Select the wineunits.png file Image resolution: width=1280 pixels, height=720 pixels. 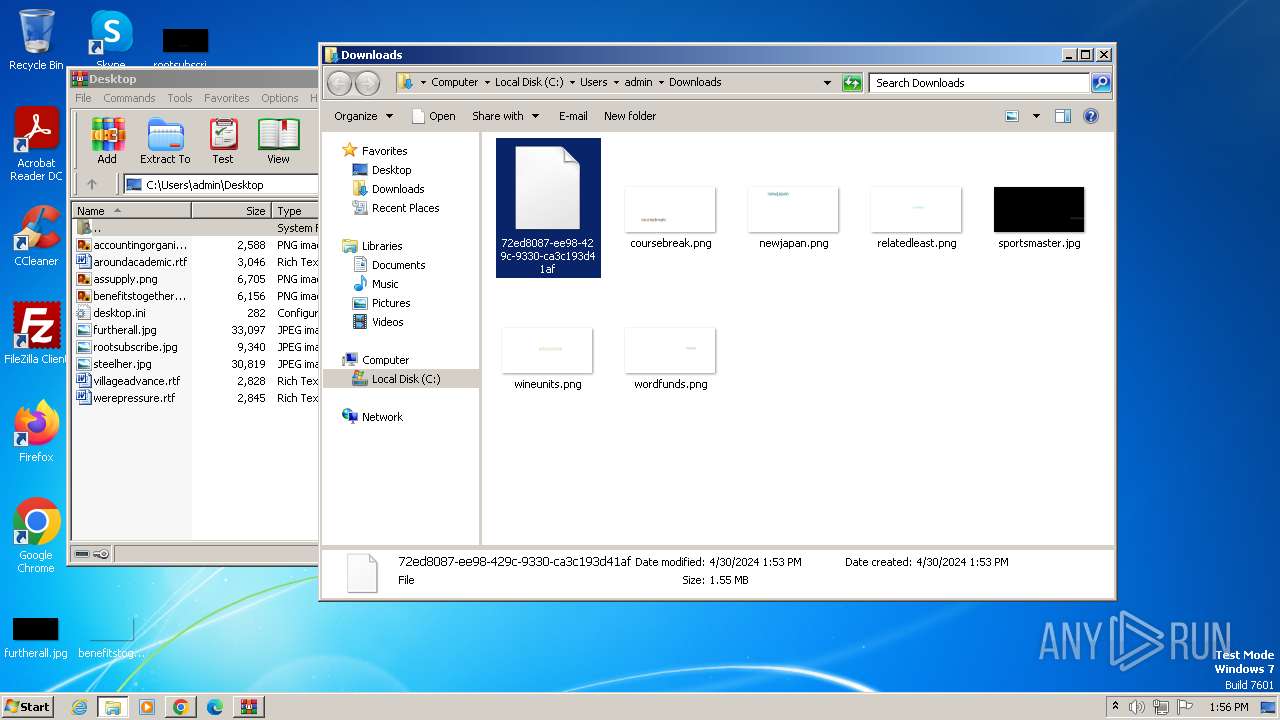pyautogui.click(x=548, y=359)
